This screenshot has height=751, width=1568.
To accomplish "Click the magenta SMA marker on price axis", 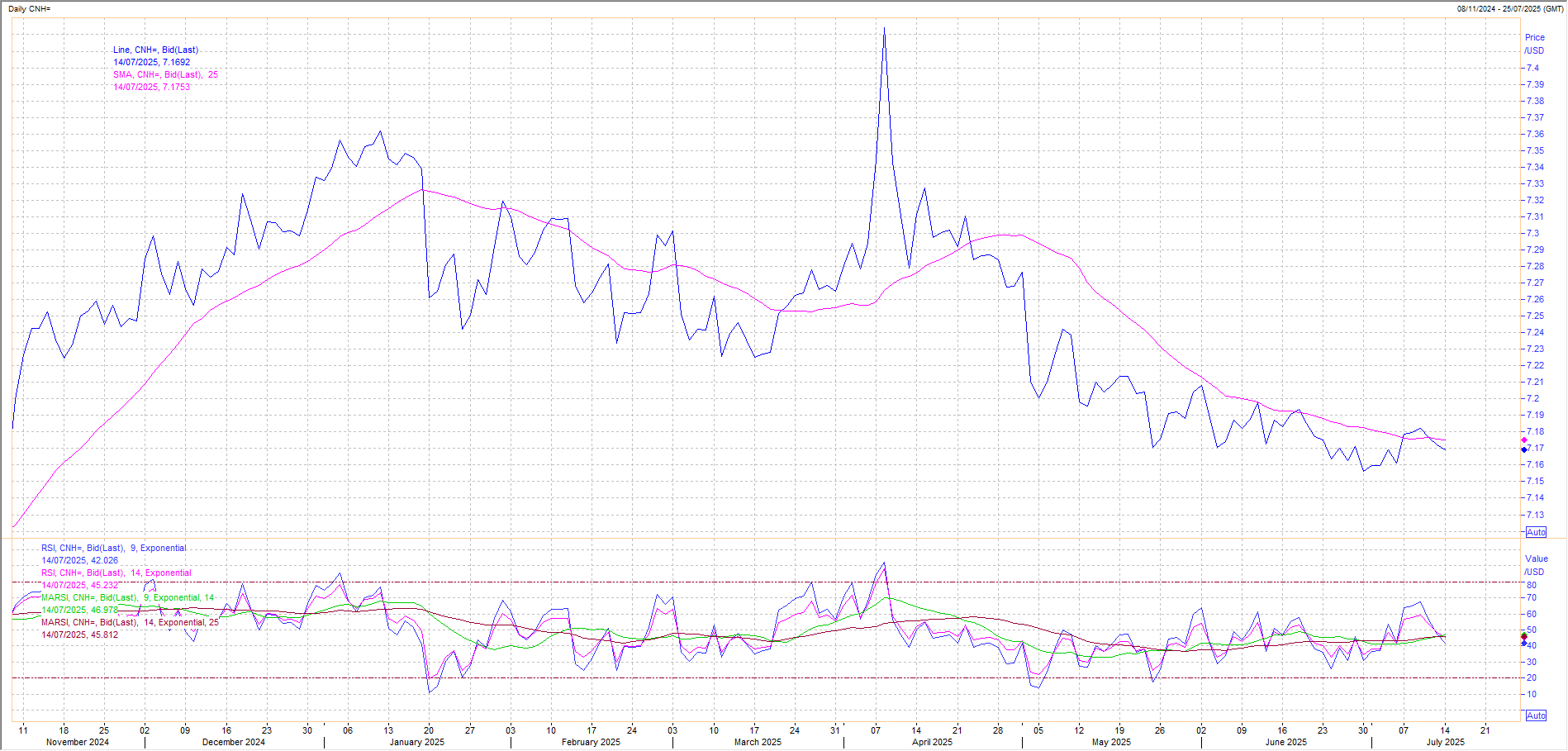I will (x=1524, y=440).
